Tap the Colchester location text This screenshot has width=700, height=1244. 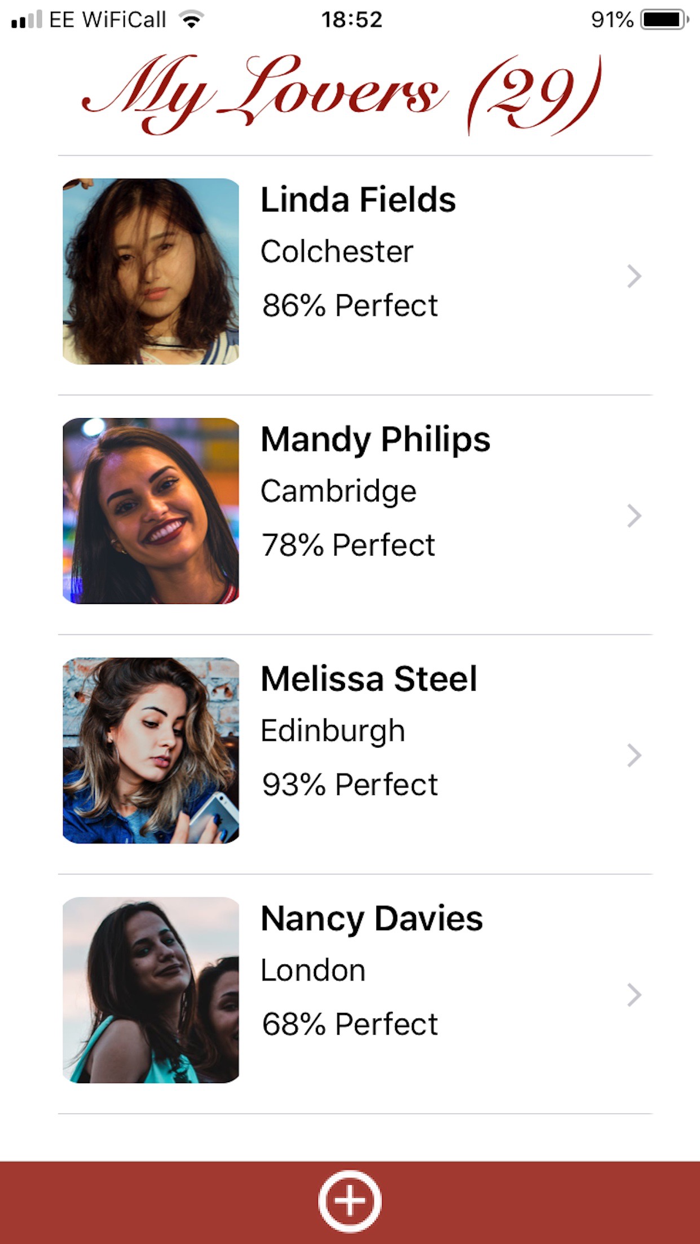point(337,252)
